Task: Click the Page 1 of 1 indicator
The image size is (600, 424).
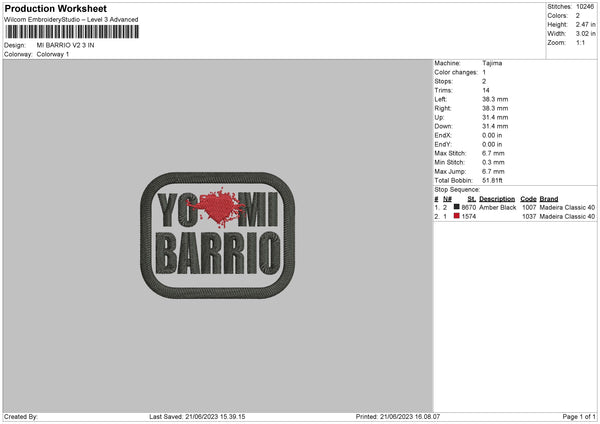Action: [x=579, y=417]
